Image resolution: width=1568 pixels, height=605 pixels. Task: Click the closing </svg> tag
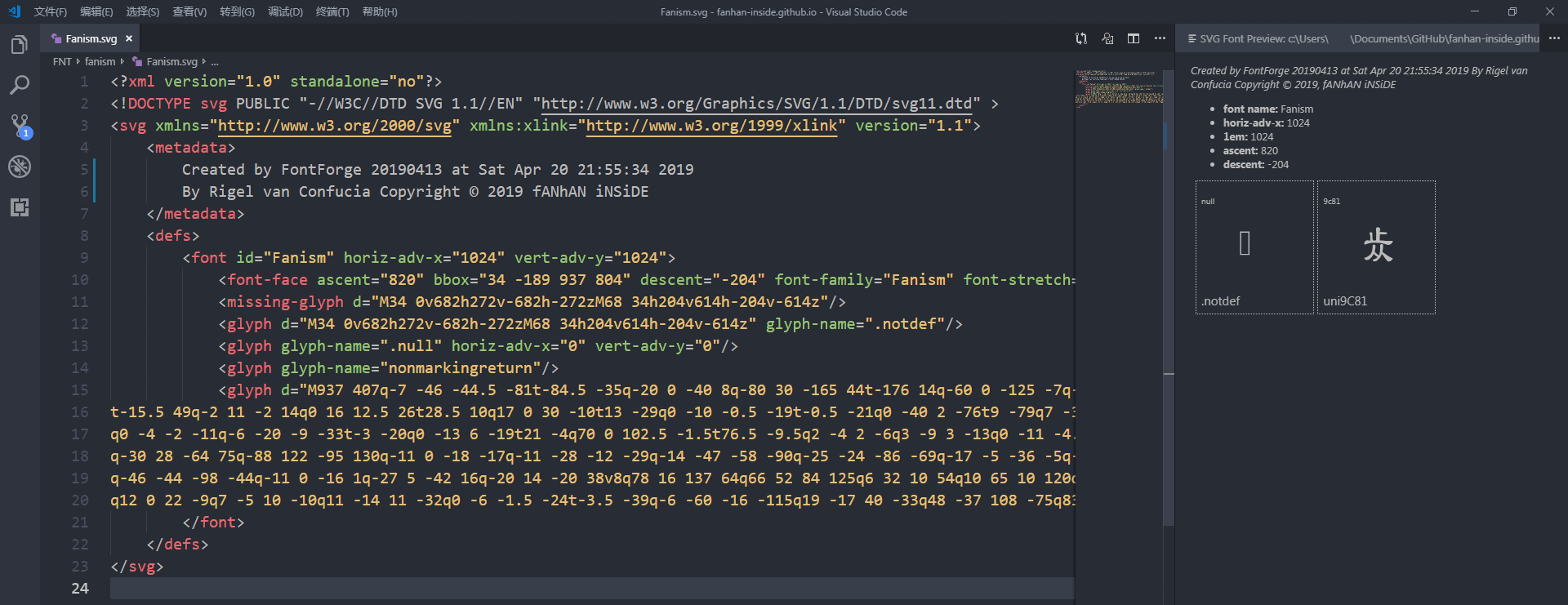137,567
